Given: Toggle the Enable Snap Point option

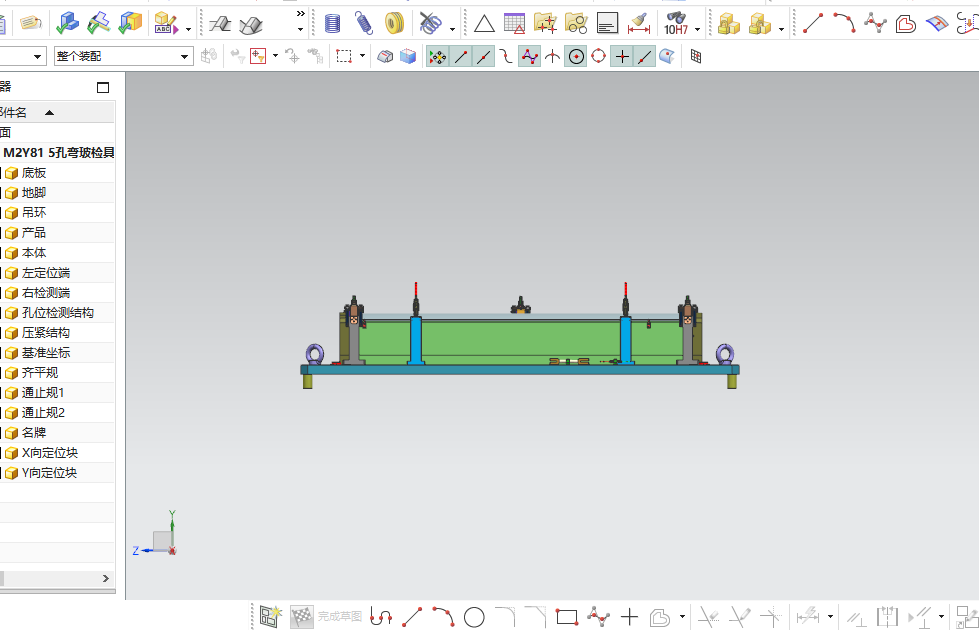Looking at the screenshot, I should tap(438, 57).
